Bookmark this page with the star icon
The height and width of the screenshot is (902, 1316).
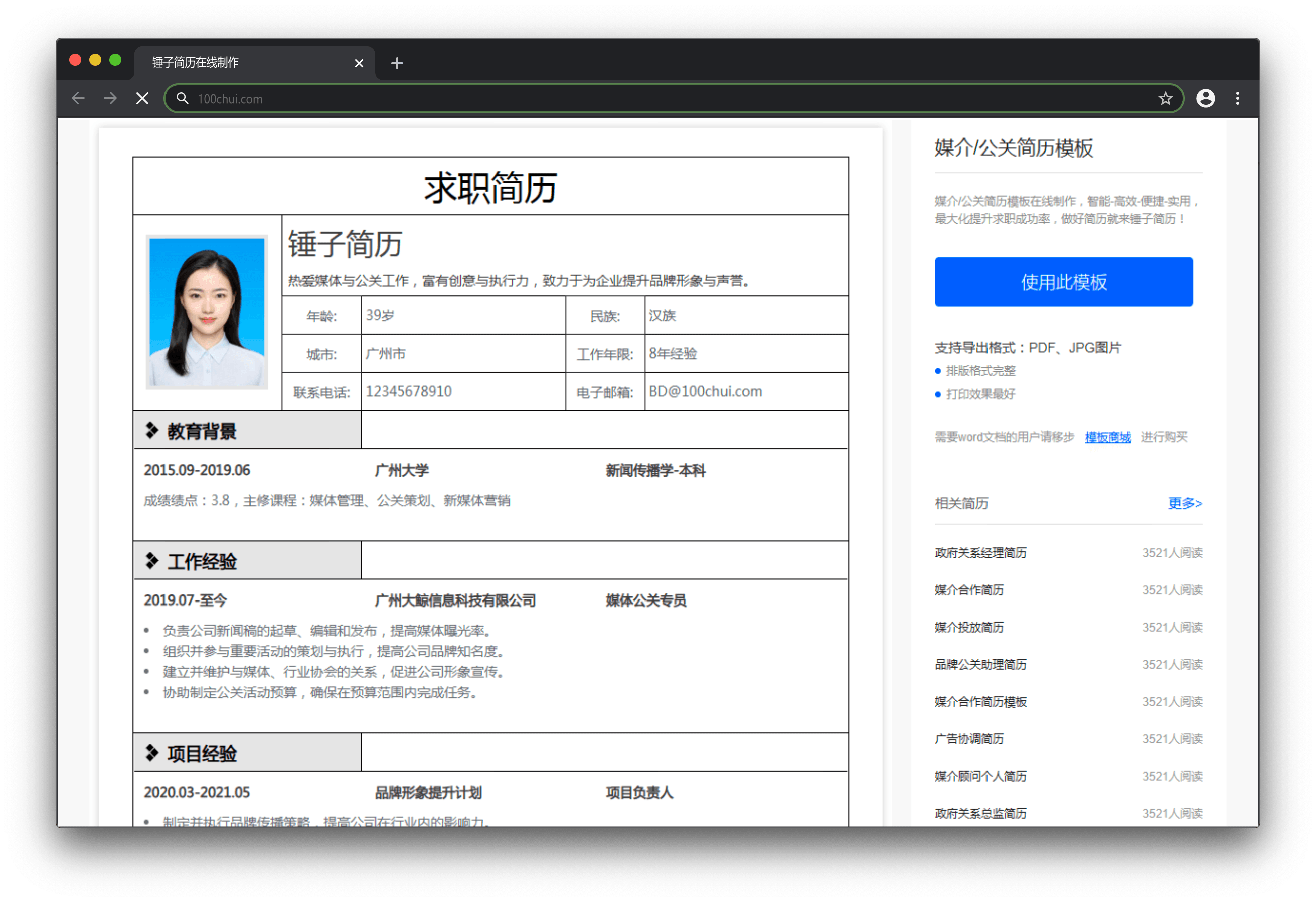click(1165, 99)
